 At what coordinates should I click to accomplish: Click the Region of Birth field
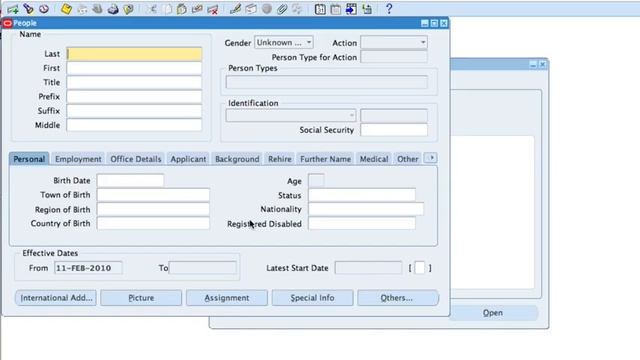point(153,209)
